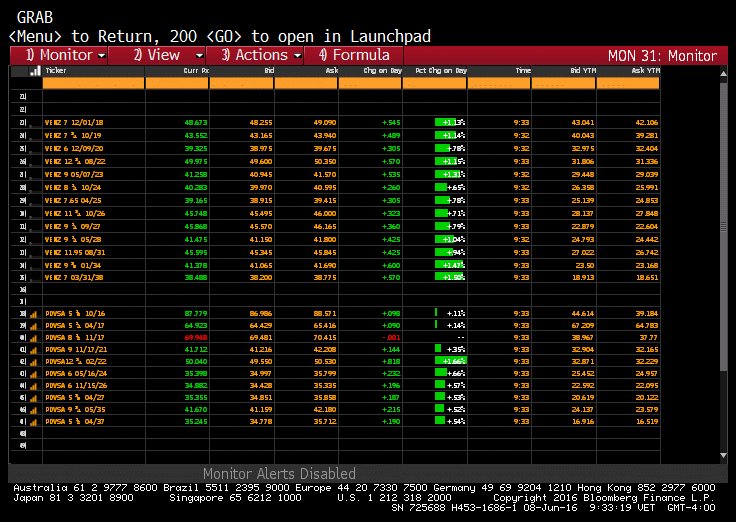Open chart icon for PDVSA 12 02/22 row
Viewport: 736px width, 522px height.
(33, 362)
